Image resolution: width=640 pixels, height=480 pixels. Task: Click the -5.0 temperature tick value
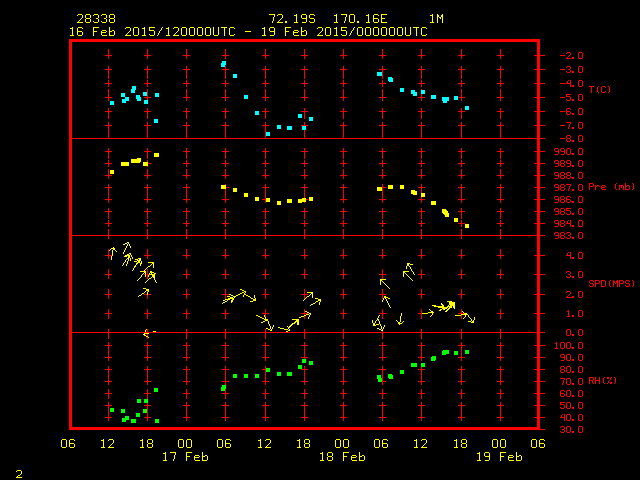click(x=571, y=98)
